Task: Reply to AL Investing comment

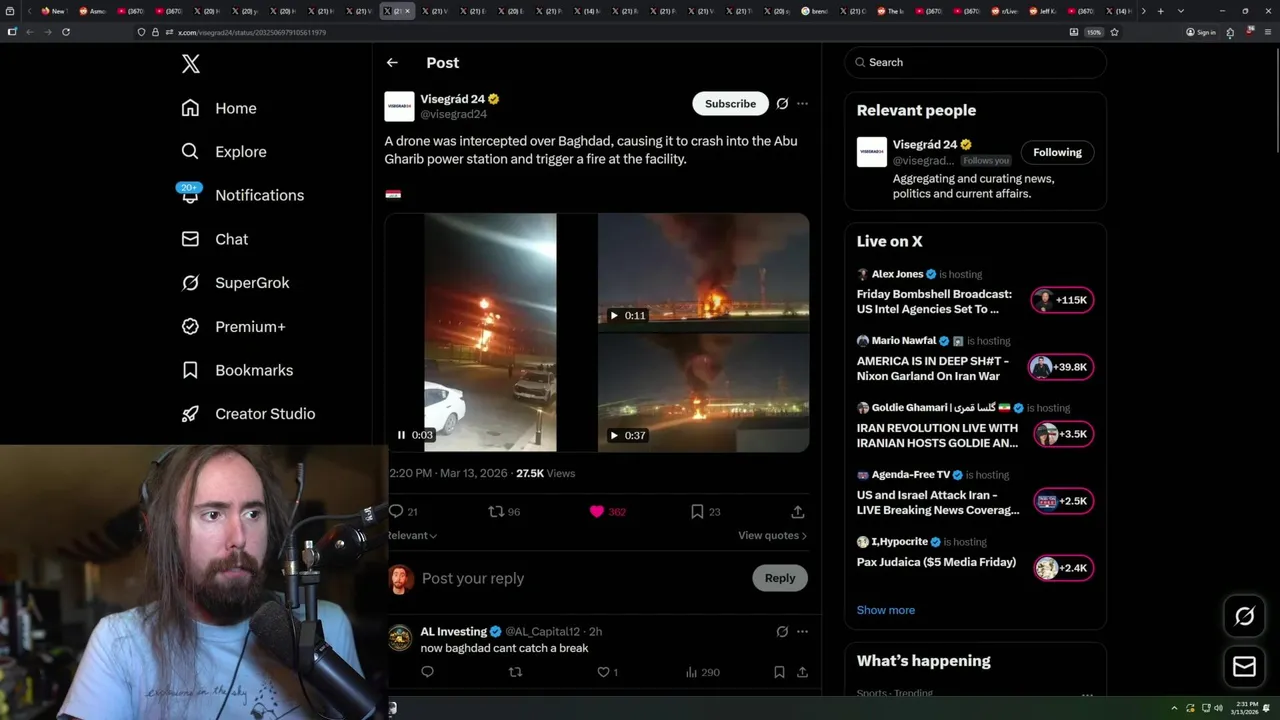Action: [427, 672]
